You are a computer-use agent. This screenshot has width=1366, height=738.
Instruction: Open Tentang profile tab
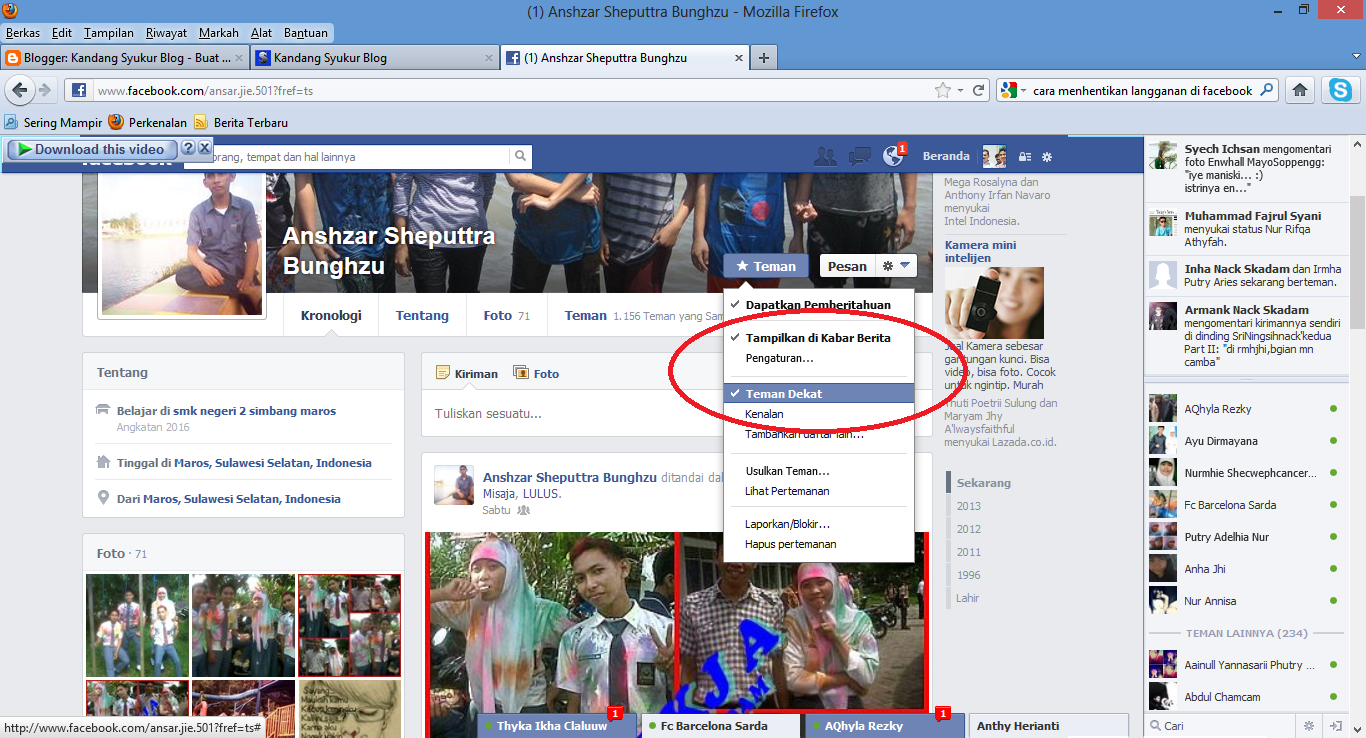pos(422,315)
